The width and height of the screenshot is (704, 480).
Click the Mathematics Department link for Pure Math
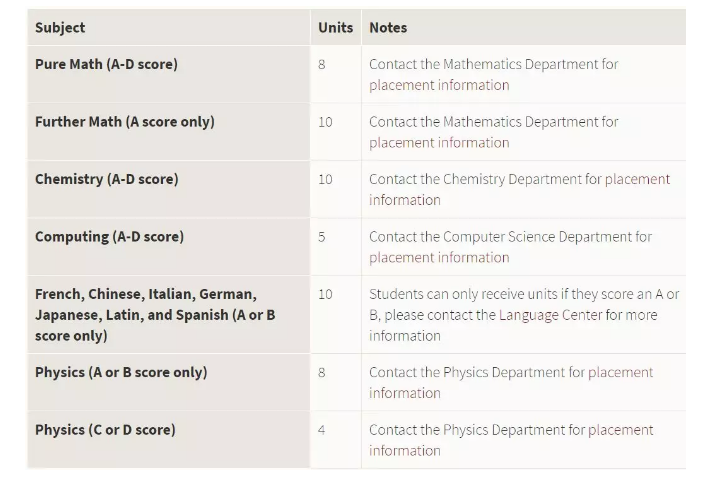[520, 64]
